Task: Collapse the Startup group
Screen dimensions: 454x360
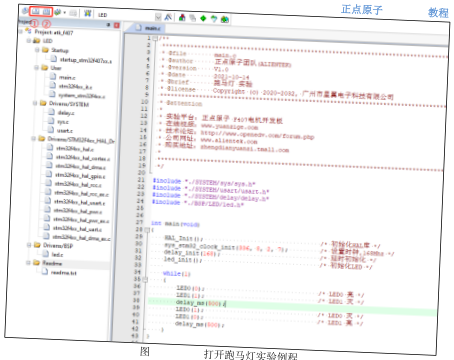Action: click(37, 50)
